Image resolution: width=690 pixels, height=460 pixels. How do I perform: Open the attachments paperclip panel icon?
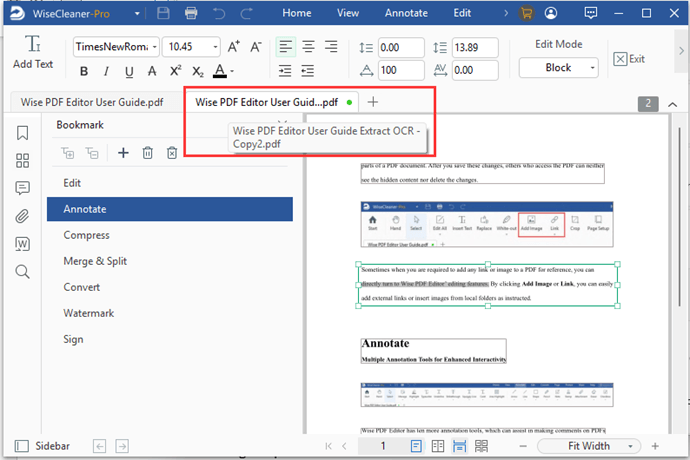[x=22, y=216]
